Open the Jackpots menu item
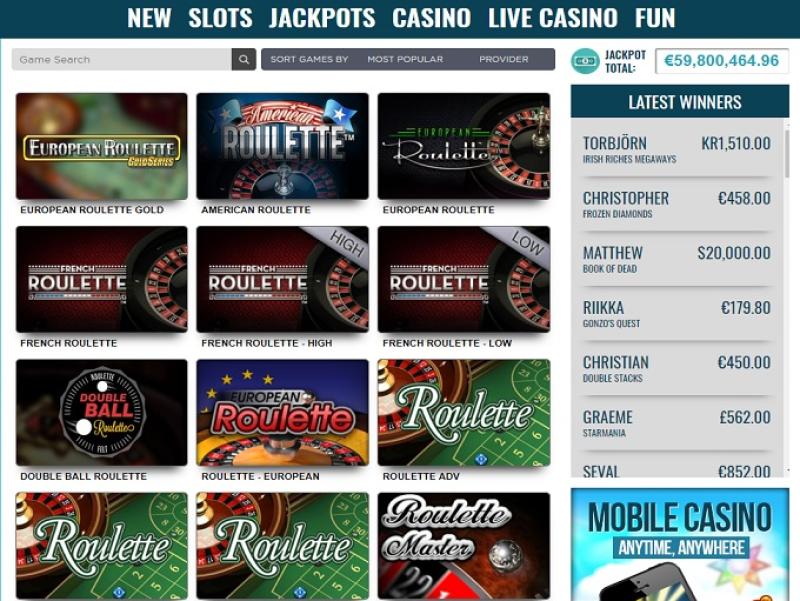Viewport: 800px width, 601px height. tap(322, 18)
